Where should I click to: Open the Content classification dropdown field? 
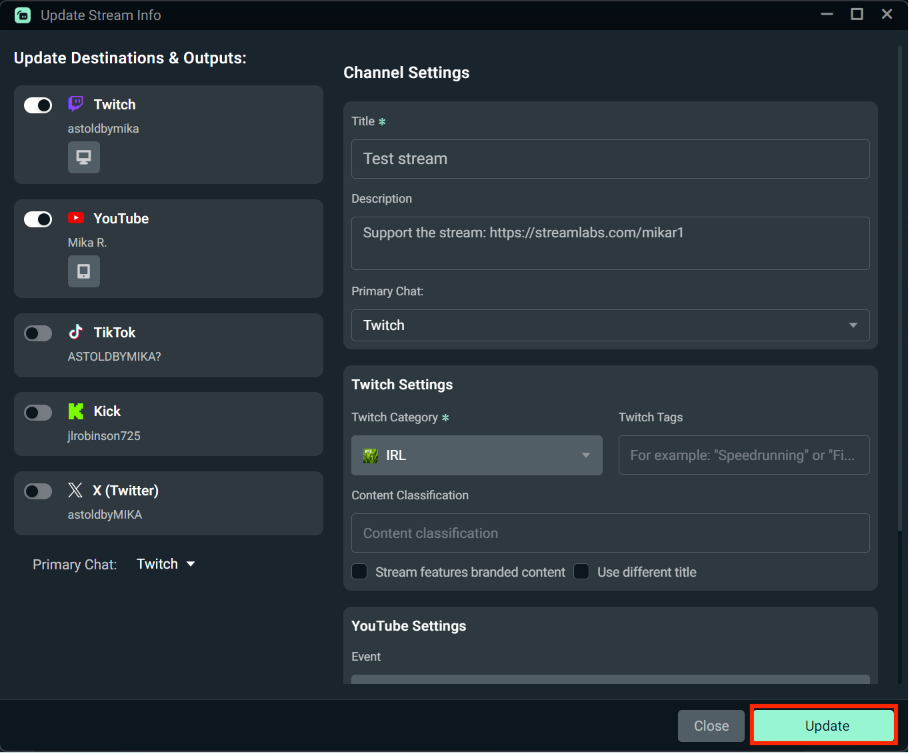(610, 533)
